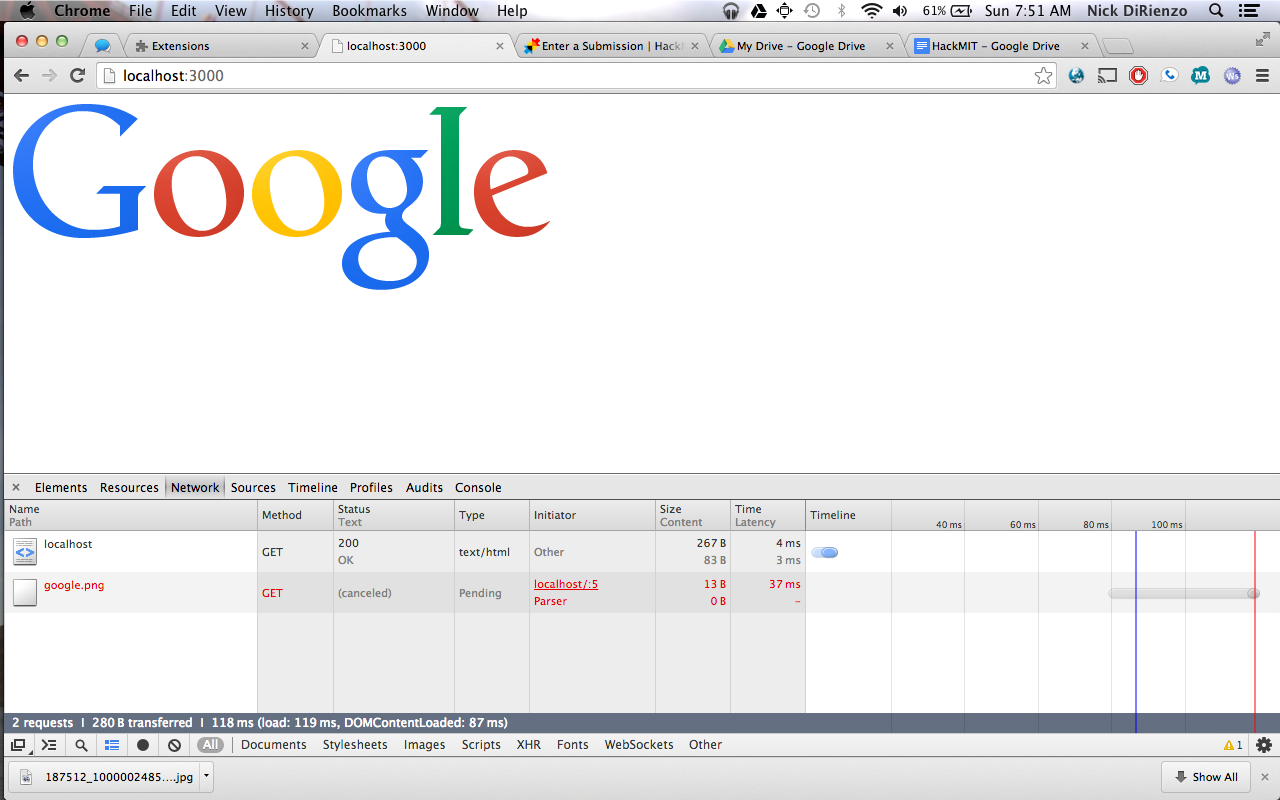Reload the localhost:3000 page

(77, 76)
